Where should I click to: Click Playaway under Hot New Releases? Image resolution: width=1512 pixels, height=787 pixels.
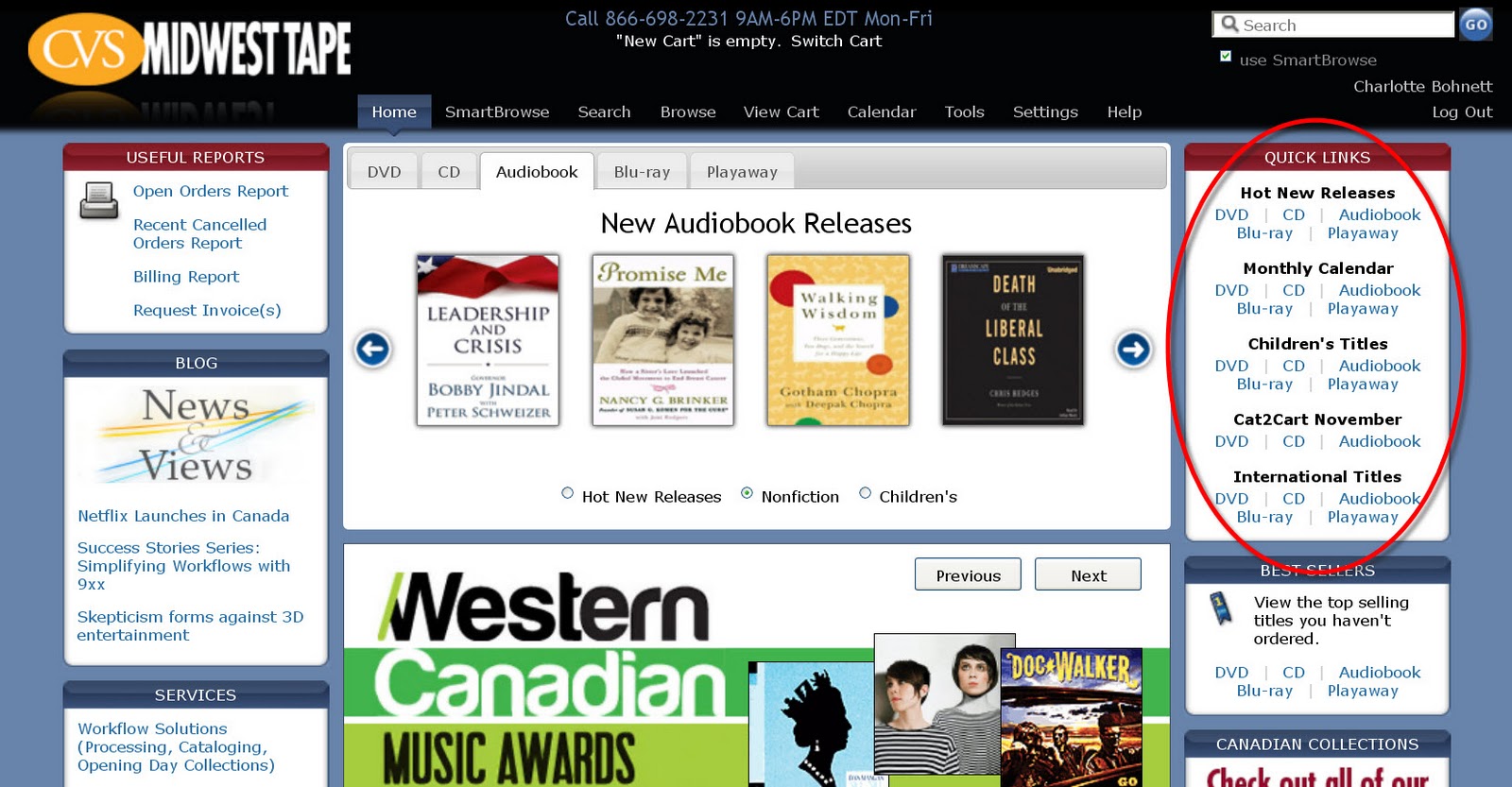pos(1363,233)
